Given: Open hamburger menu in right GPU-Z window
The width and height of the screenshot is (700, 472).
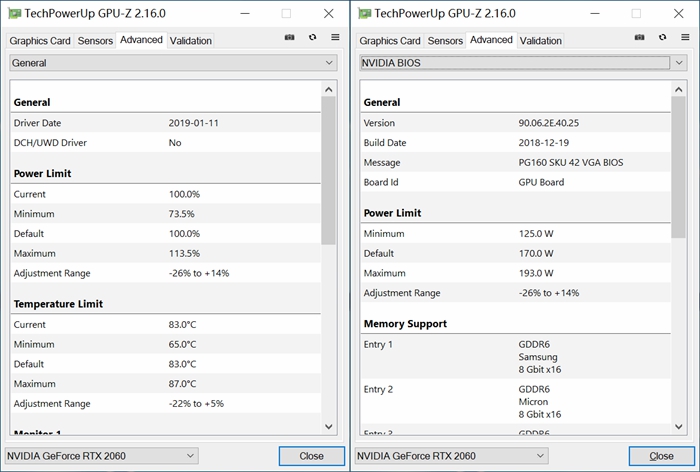Looking at the screenshot, I should (685, 38).
